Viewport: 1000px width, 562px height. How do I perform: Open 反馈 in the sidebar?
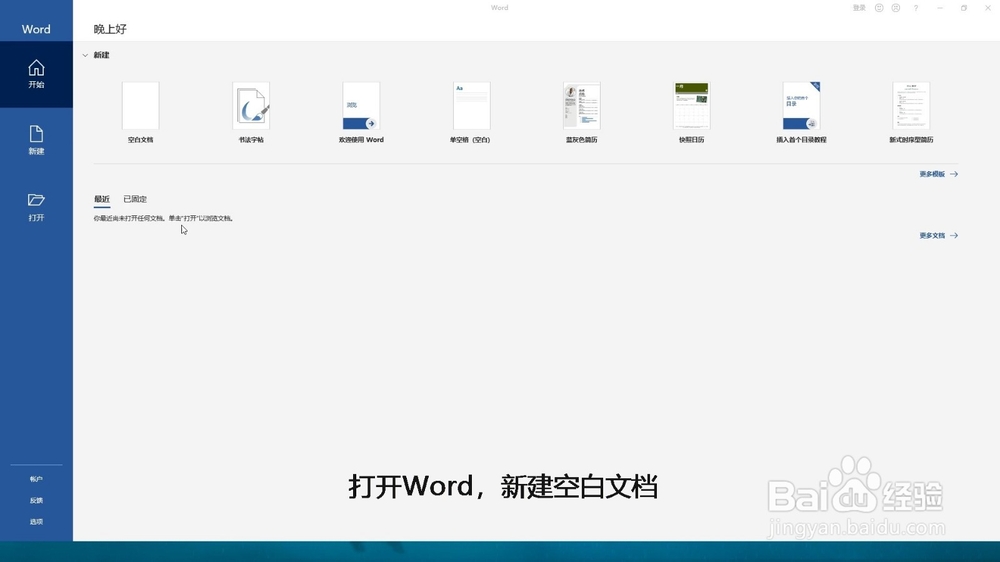coord(36,501)
